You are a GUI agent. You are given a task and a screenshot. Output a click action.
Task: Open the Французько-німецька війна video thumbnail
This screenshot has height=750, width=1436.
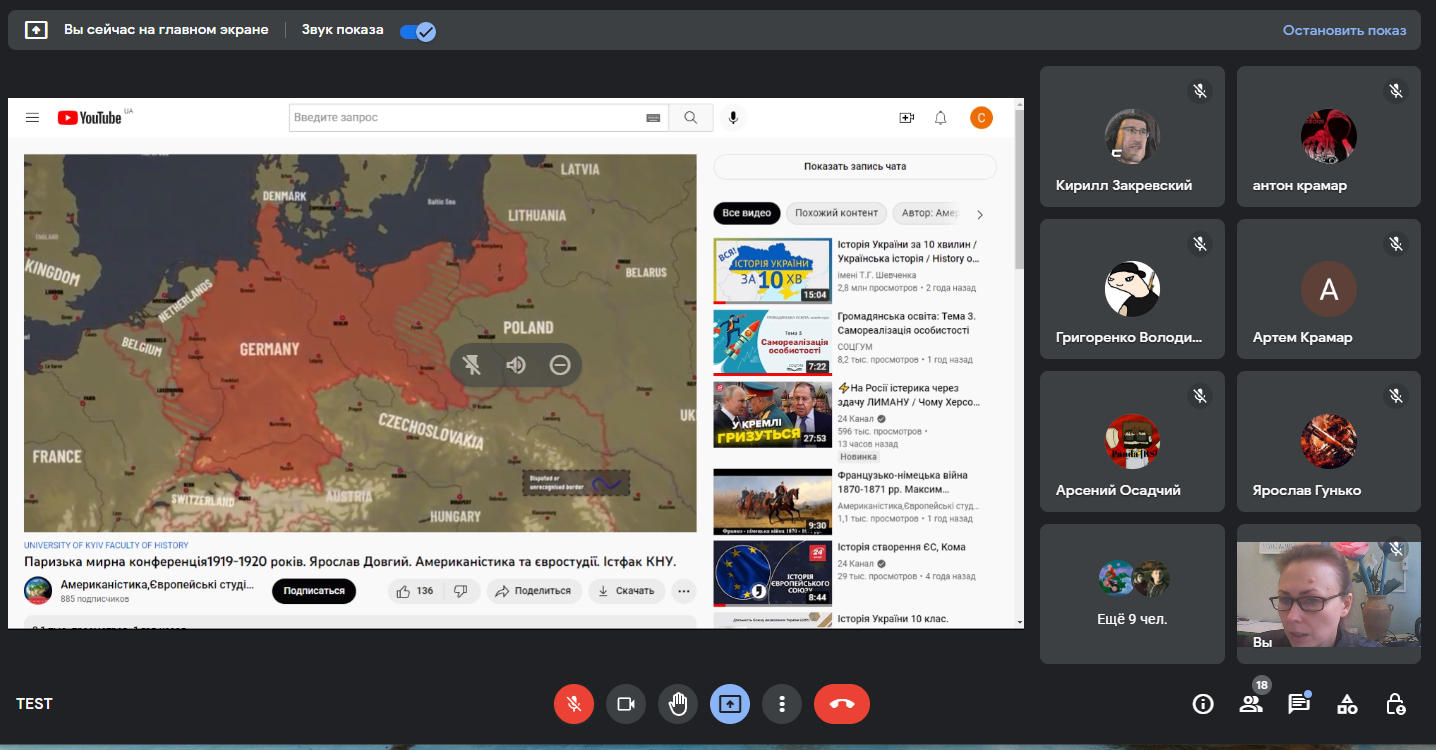[772, 502]
